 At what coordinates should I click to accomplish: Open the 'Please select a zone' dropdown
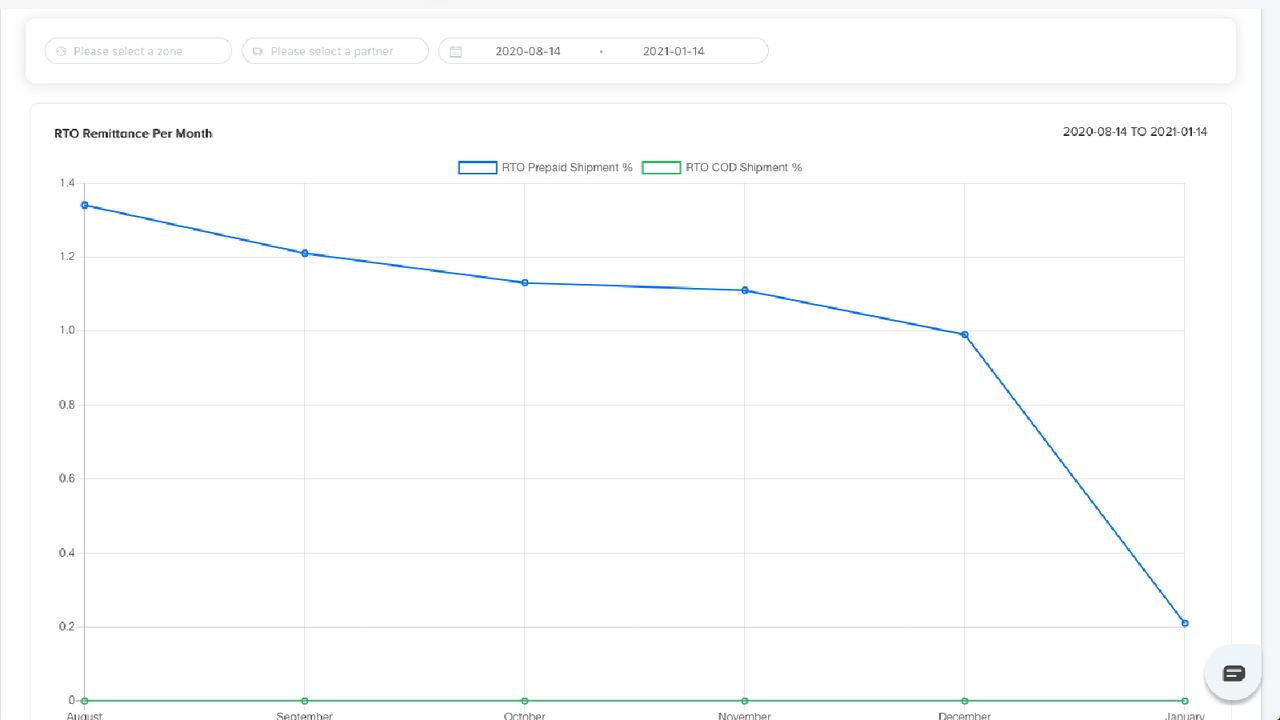pos(138,51)
